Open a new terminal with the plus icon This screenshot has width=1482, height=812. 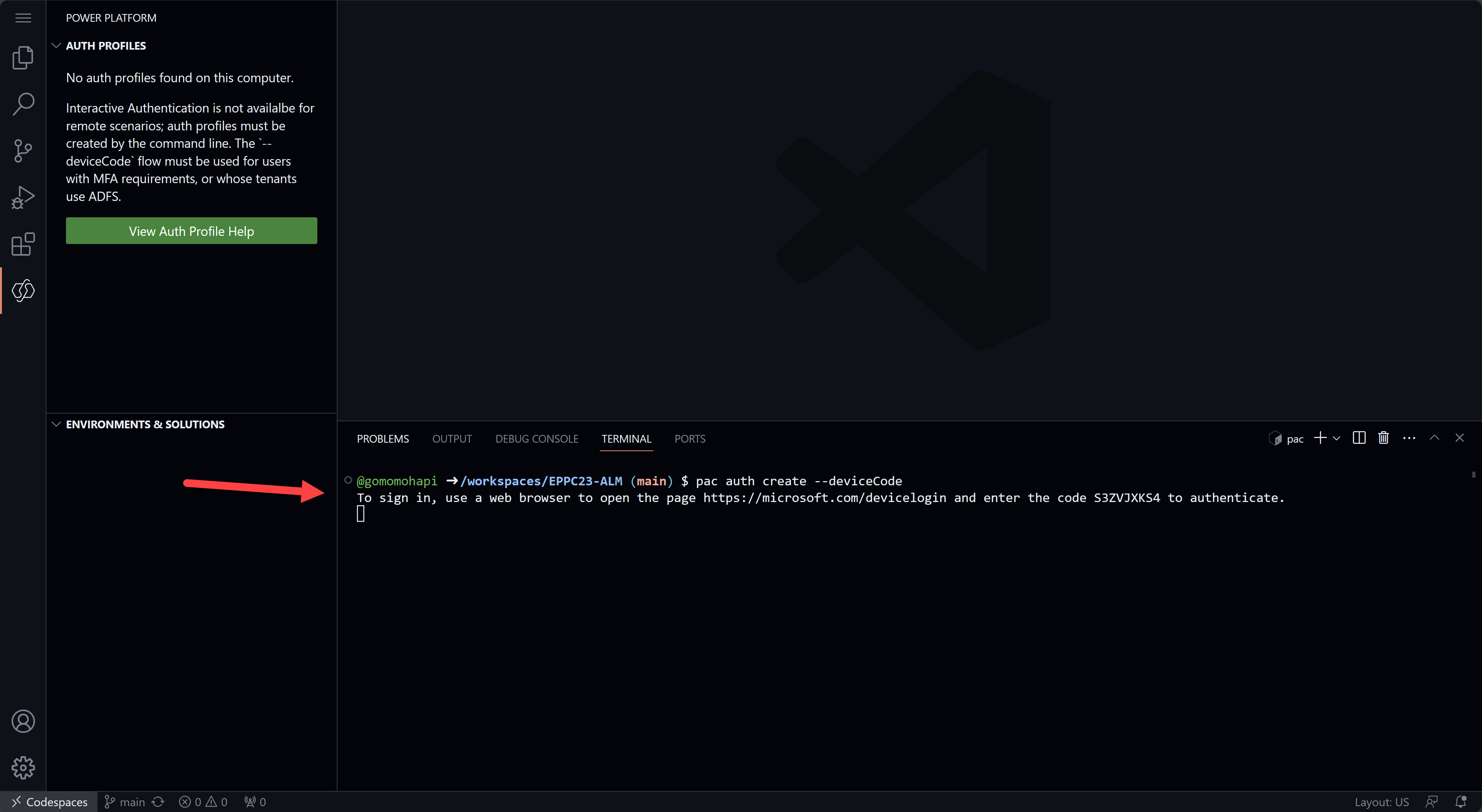pyautogui.click(x=1320, y=438)
